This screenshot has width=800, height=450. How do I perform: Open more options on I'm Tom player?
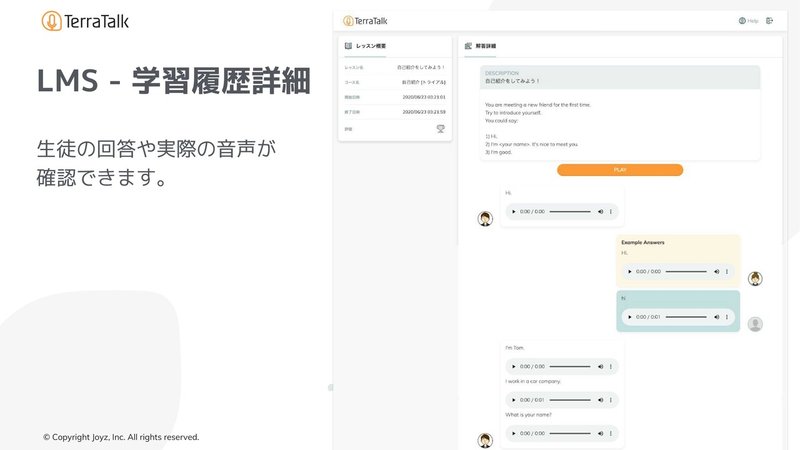pos(611,366)
